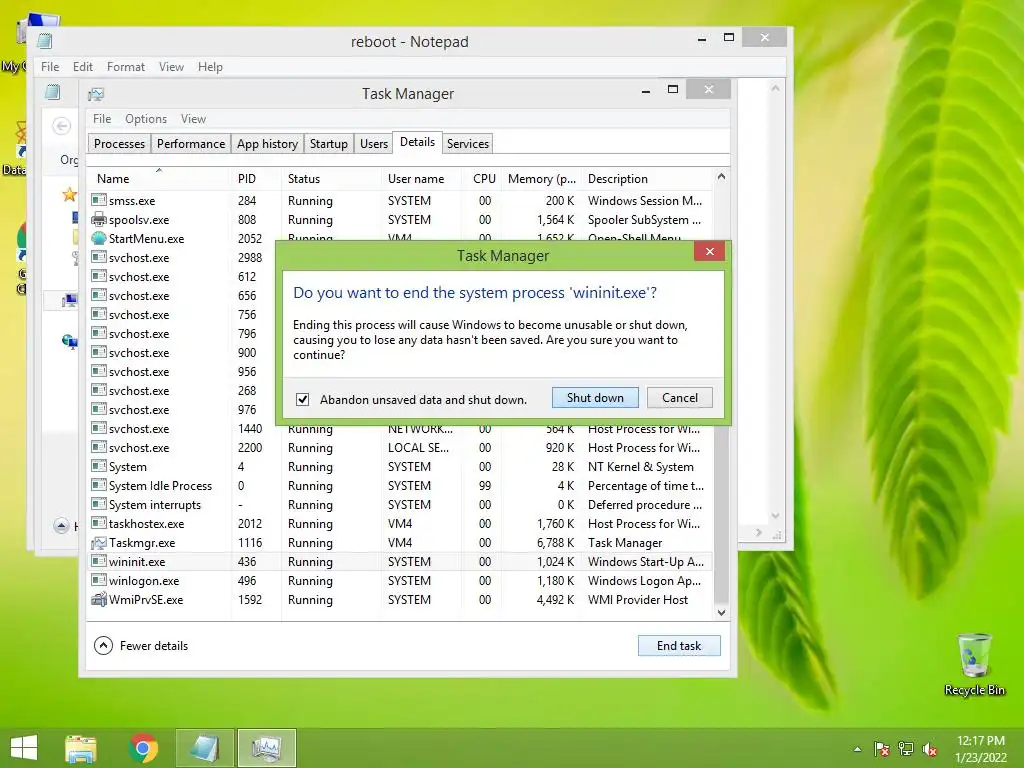This screenshot has height=768, width=1024.
Task: Click Notepad's vertical scroll up arrow
Action: tap(775, 88)
